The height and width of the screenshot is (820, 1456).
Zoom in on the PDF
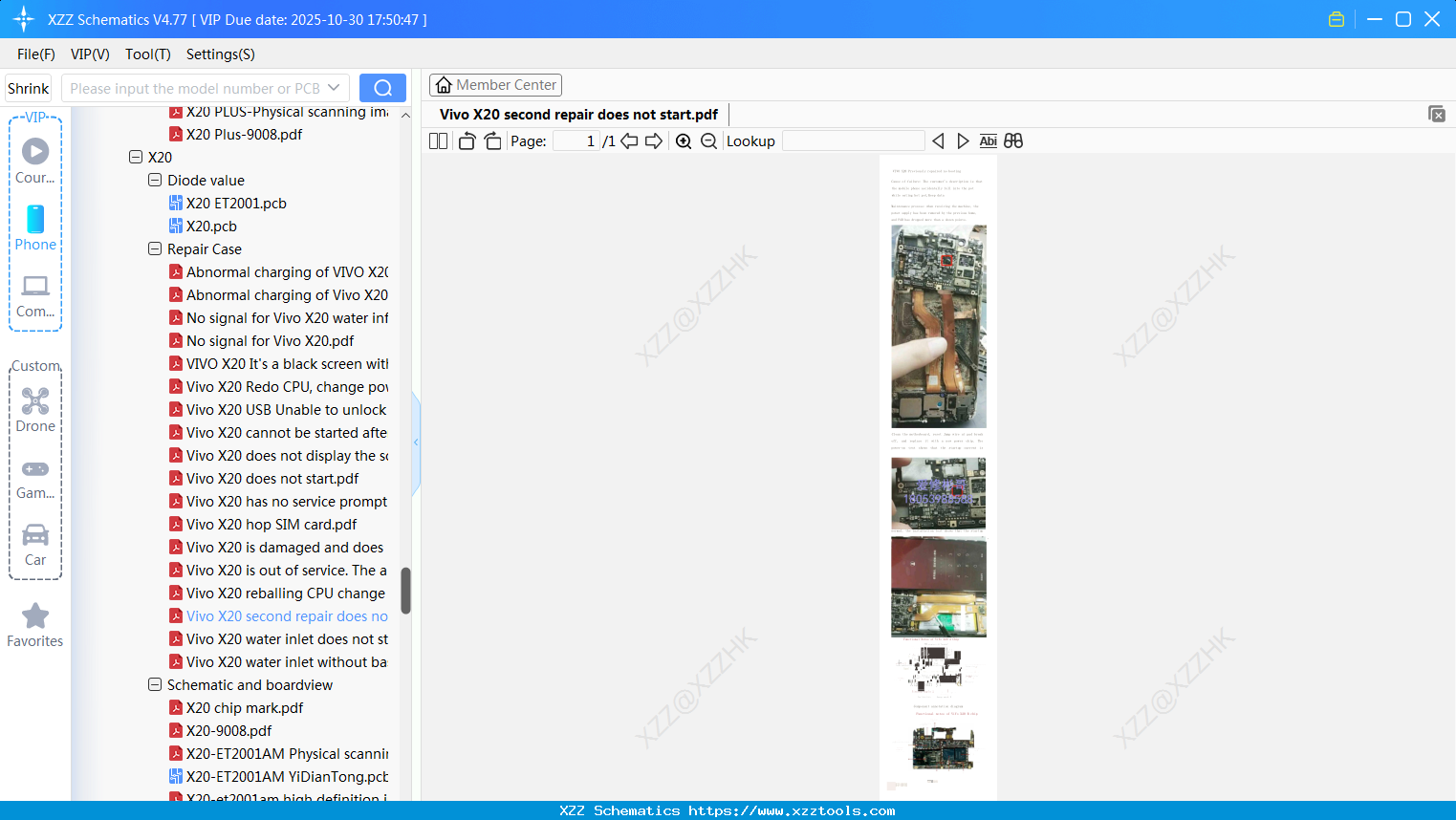[x=684, y=141]
